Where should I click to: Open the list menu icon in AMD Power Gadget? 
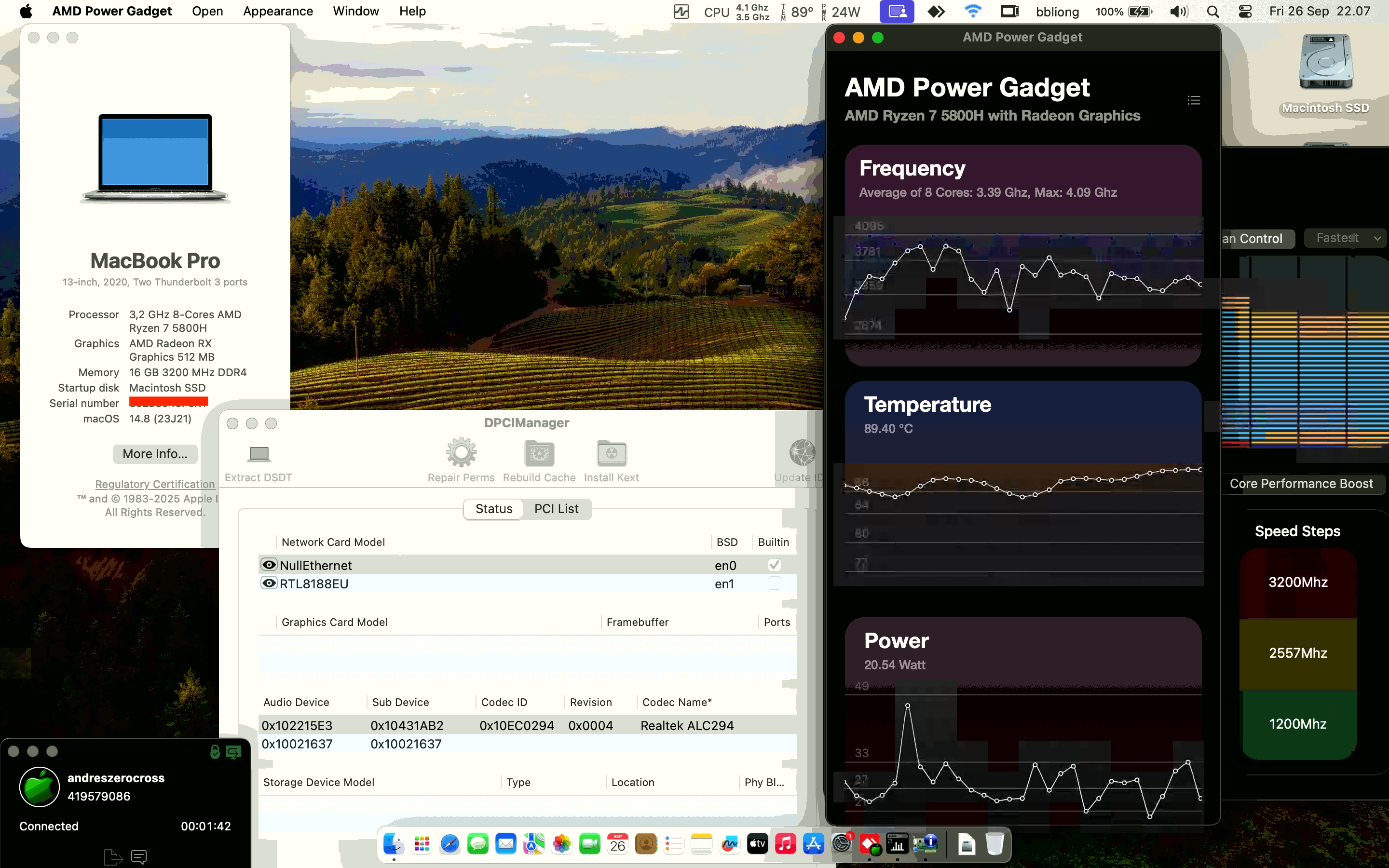(x=1194, y=100)
